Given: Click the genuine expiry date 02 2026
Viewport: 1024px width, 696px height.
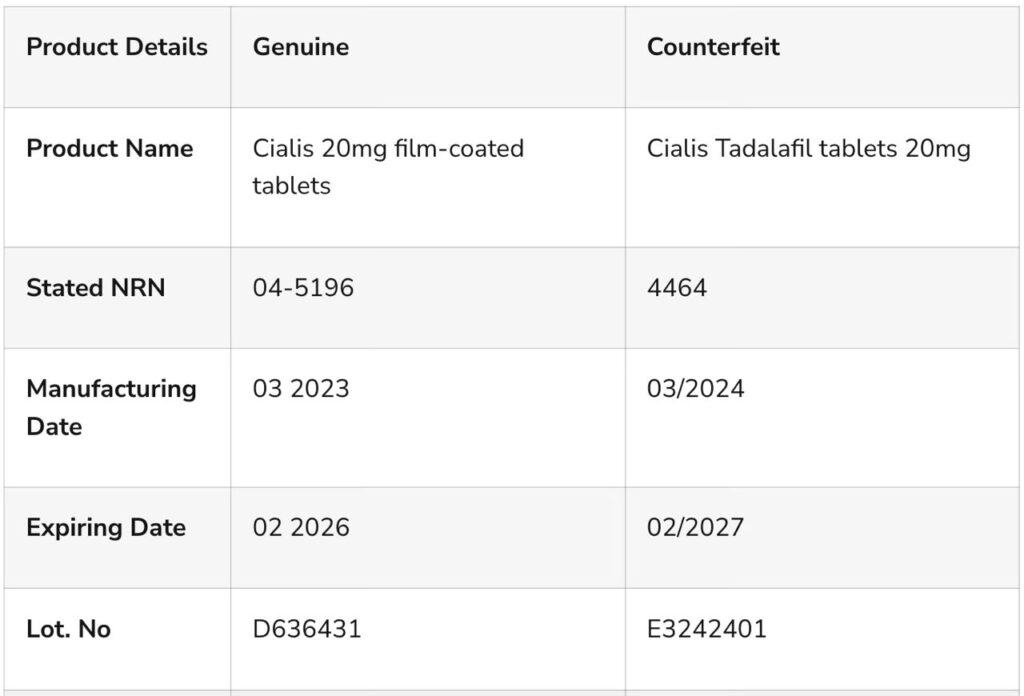Looking at the screenshot, I should point(300,528).
